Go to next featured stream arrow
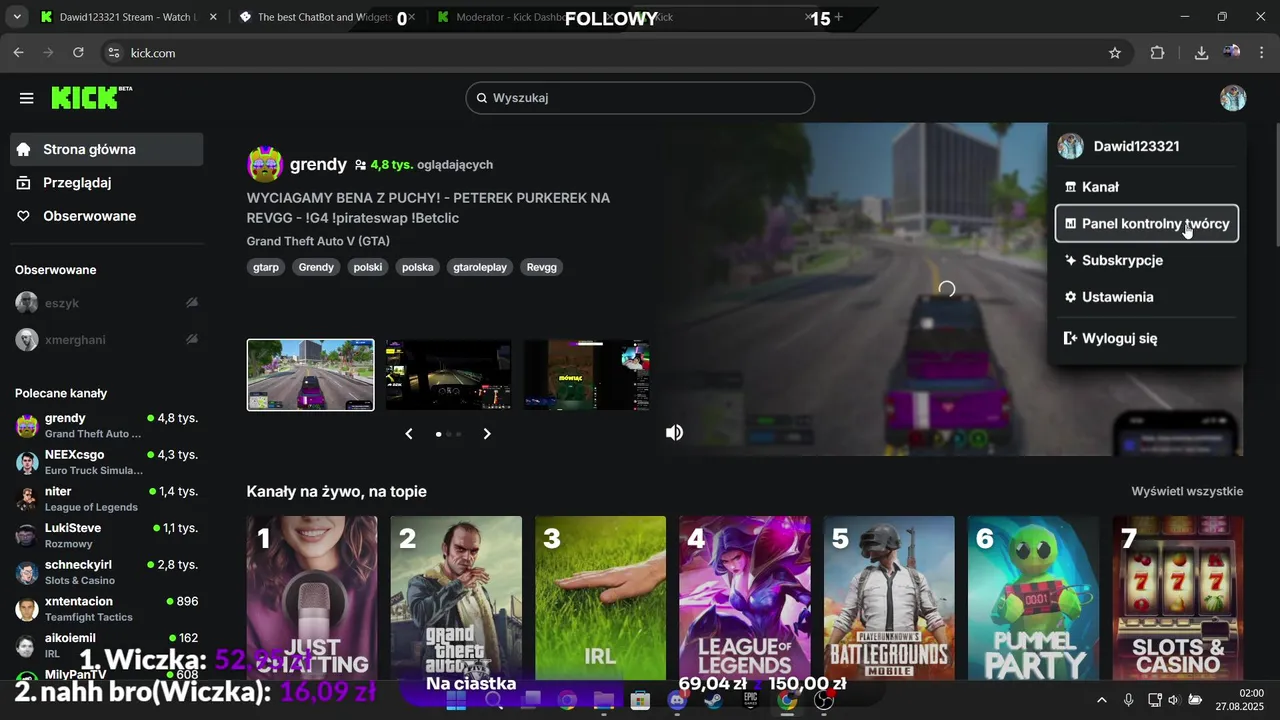Viewport: 1280px width, 720px height. coord(487,433)
